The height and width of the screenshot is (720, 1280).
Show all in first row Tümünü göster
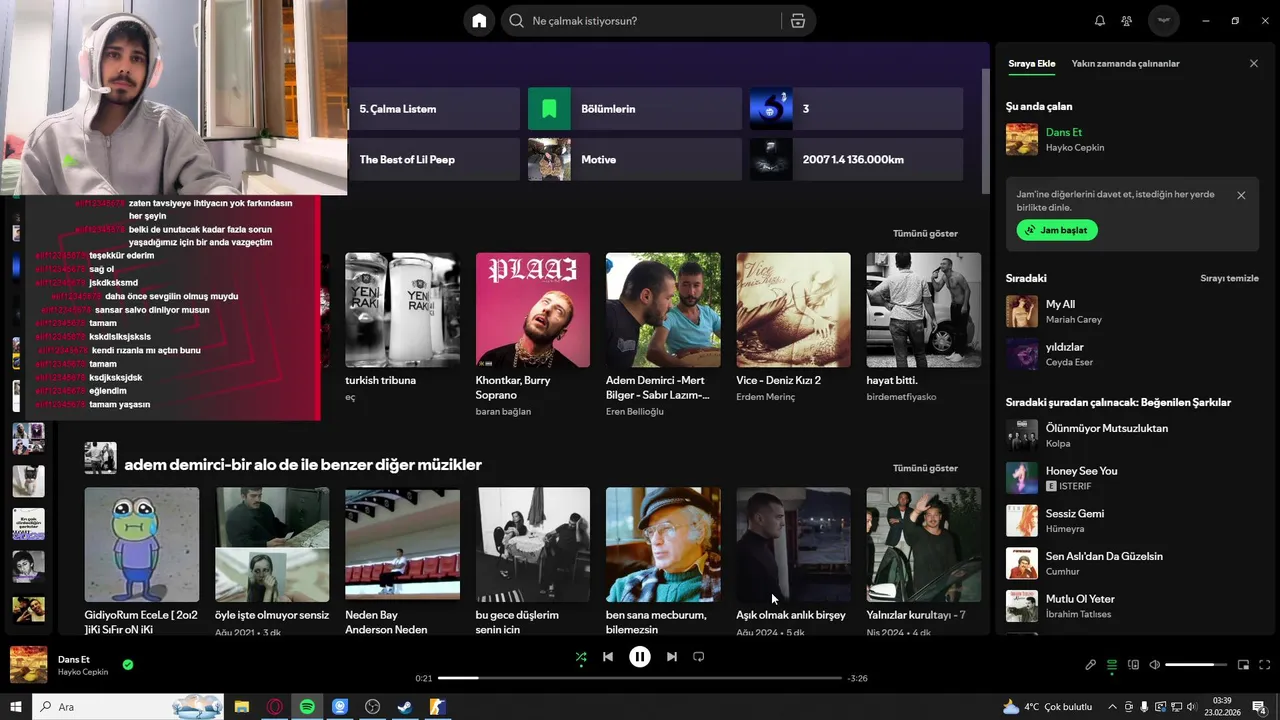[x=925, y=233]
